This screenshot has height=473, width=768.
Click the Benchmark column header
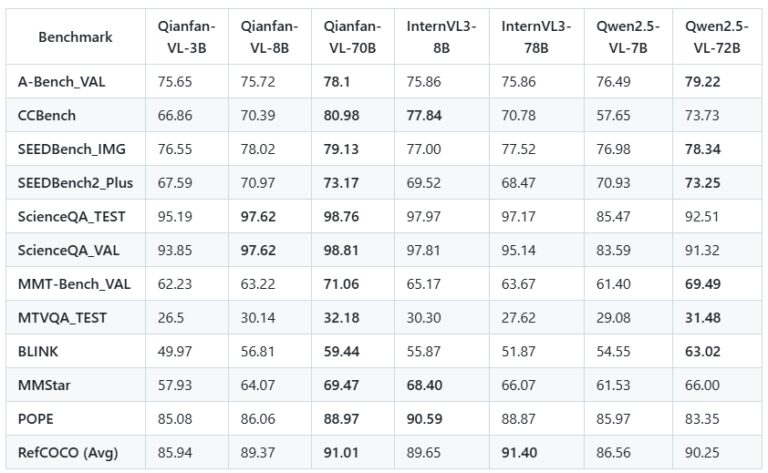click(75, 37)
